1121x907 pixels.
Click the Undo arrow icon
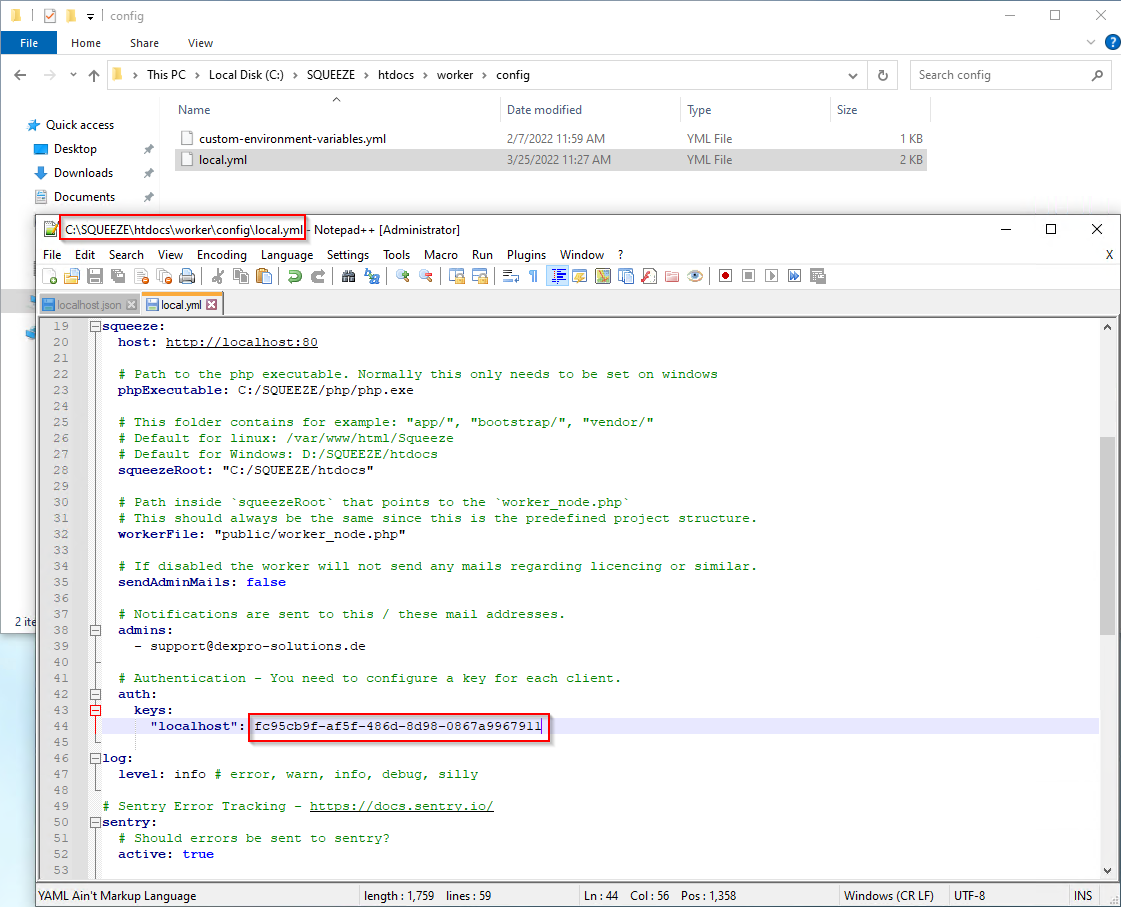295,276
